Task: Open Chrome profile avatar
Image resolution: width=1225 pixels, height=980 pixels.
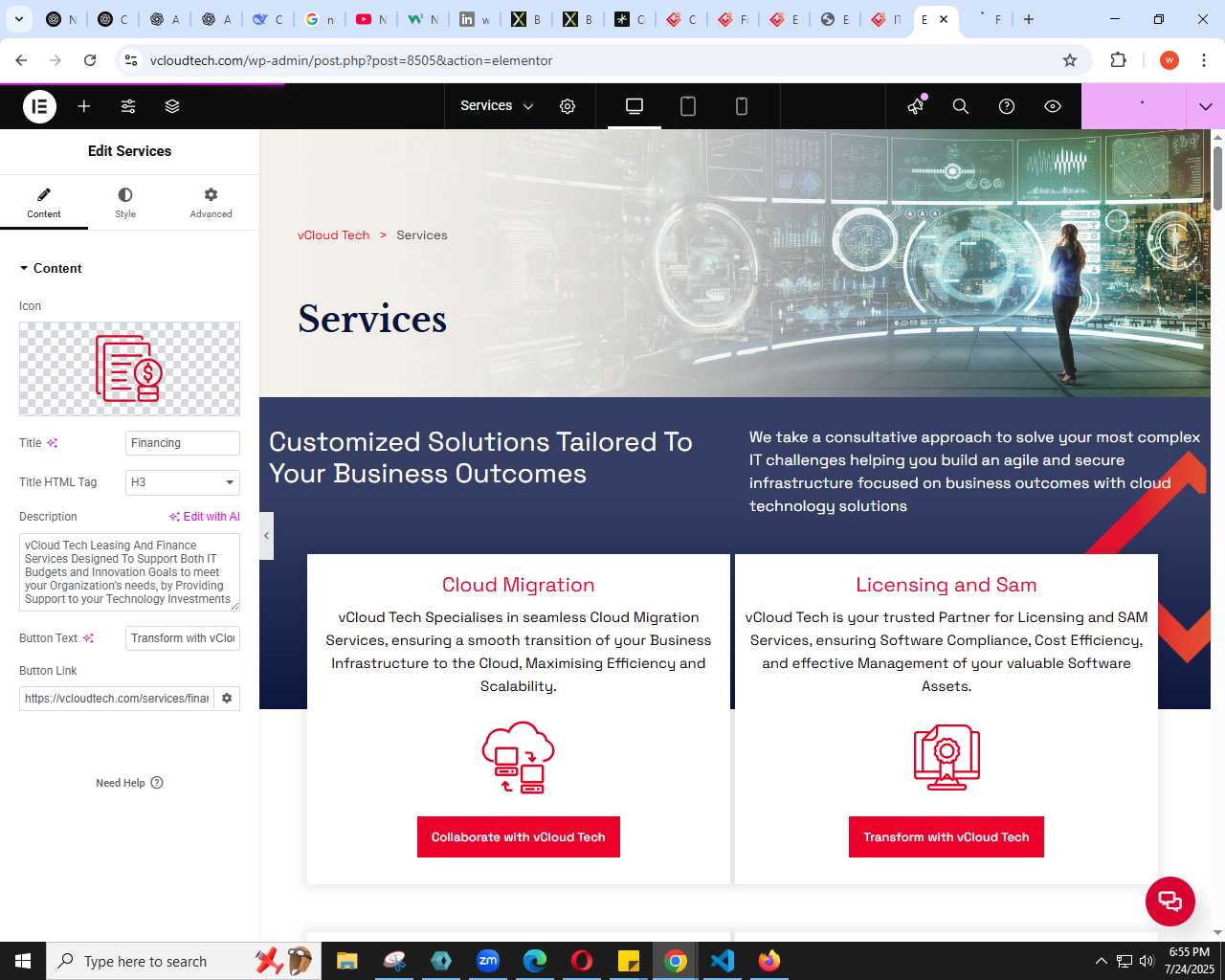Action: click(x=1169, y=60)
